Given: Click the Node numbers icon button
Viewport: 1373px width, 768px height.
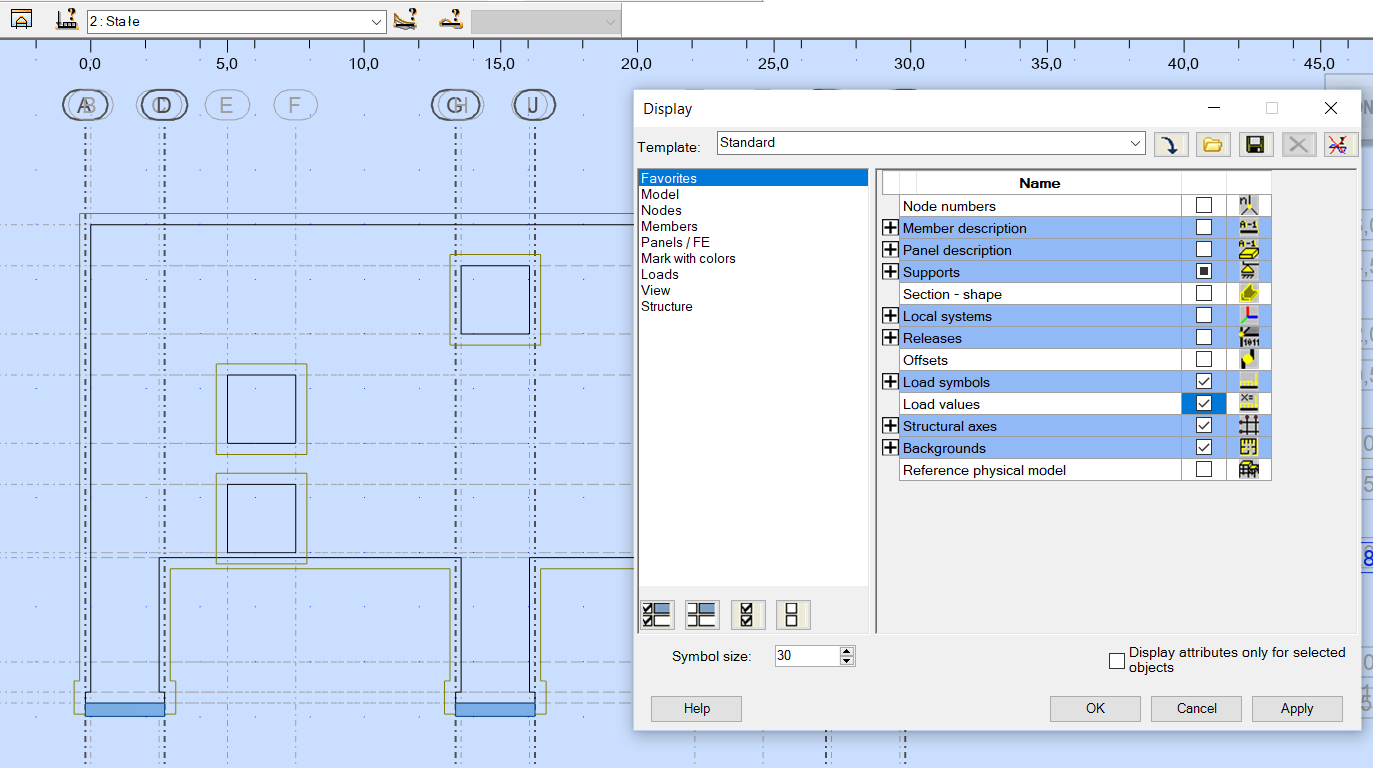Looking at the screenshot, I should click(x=1250, y=205).
